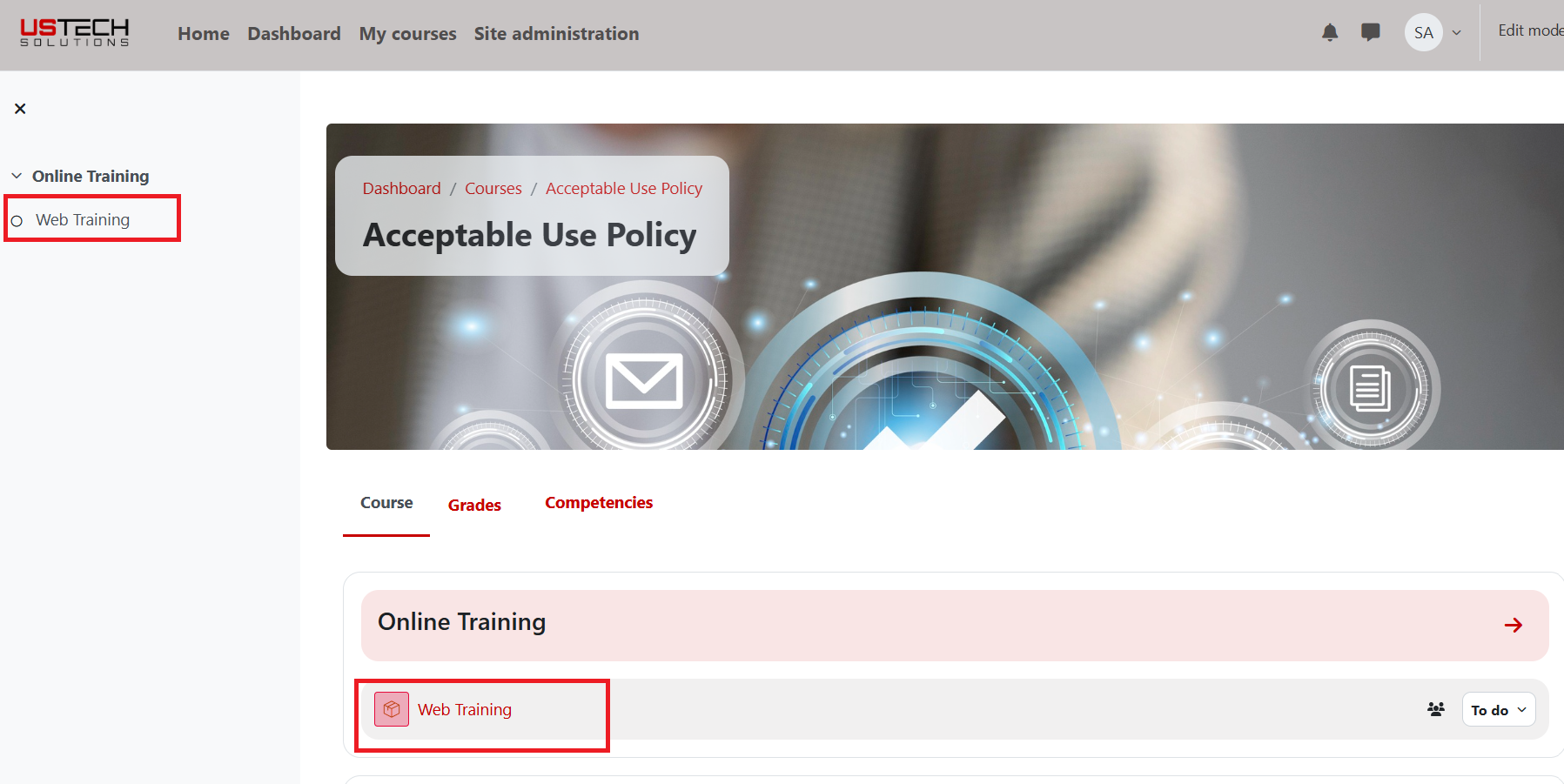Open the messaging chat bubble icon
Viewport: 1564px width, 784px height.
click(1371, 33)
